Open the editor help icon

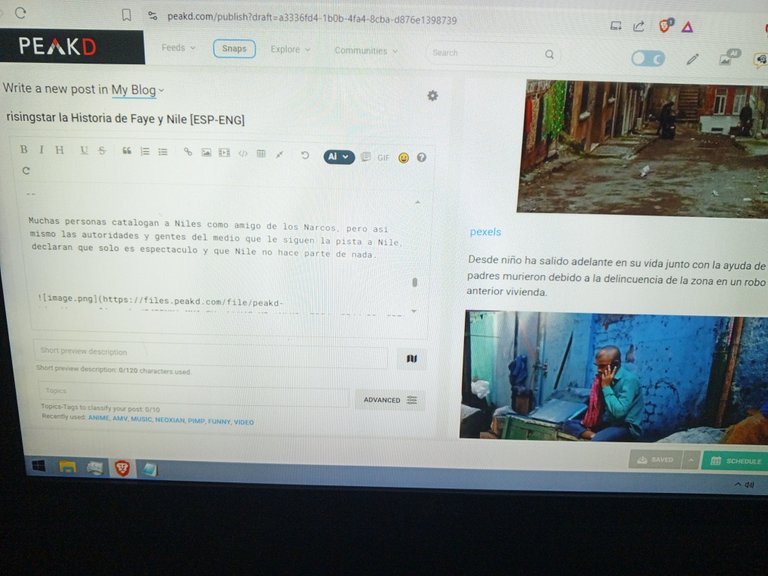[x=421, y=158]
